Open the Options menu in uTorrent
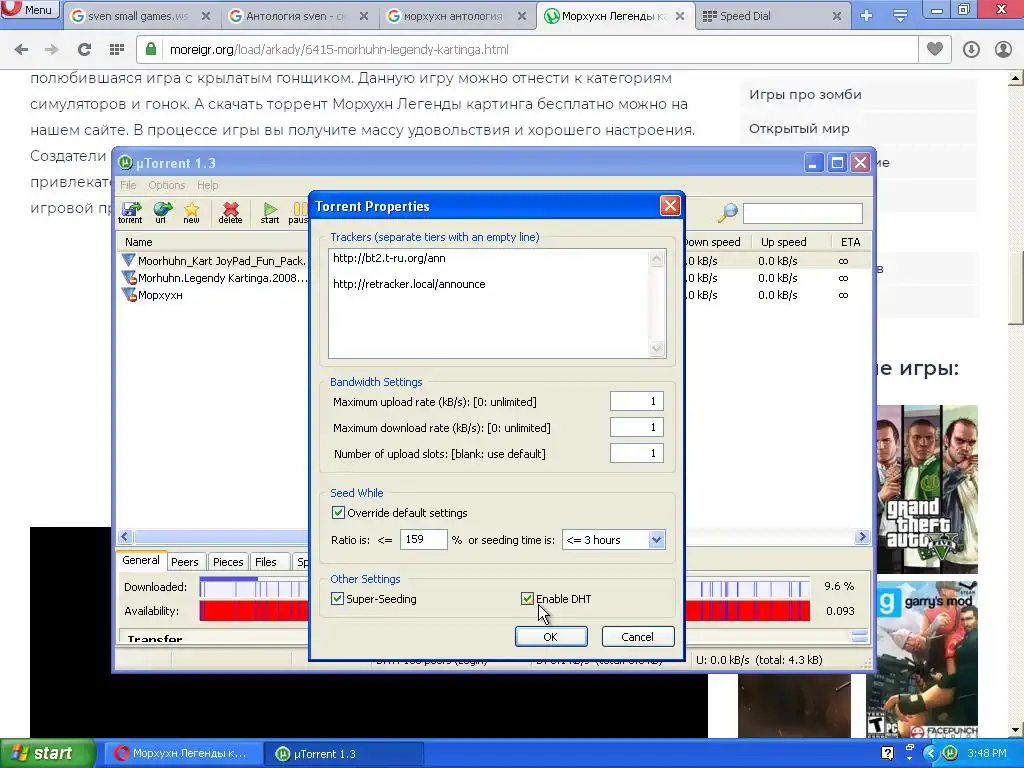This screenshot has height=768, width=1024. pos(167,185)
